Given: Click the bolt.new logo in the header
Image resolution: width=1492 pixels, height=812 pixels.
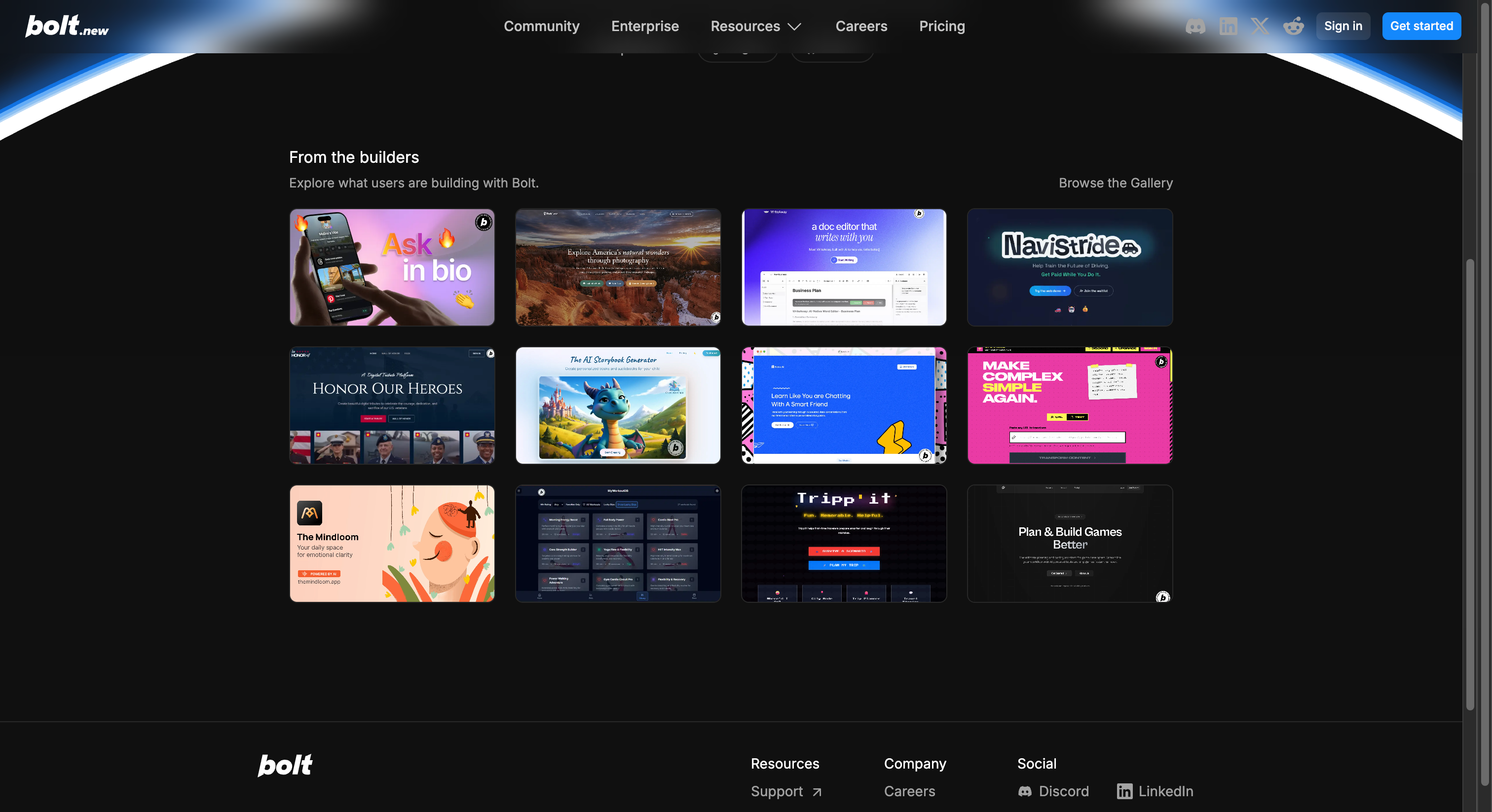Looking at the screenshot, I should [67, 26].
